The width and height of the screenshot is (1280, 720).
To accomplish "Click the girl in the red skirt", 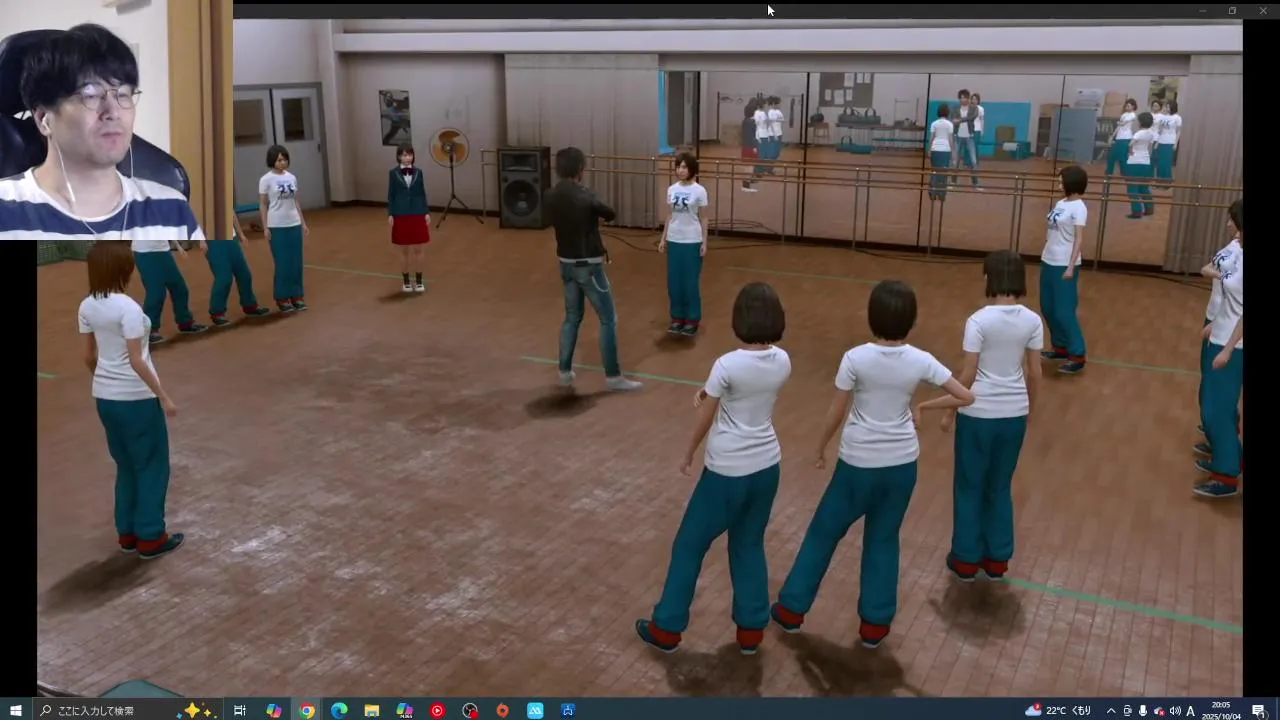I will 408,218.
